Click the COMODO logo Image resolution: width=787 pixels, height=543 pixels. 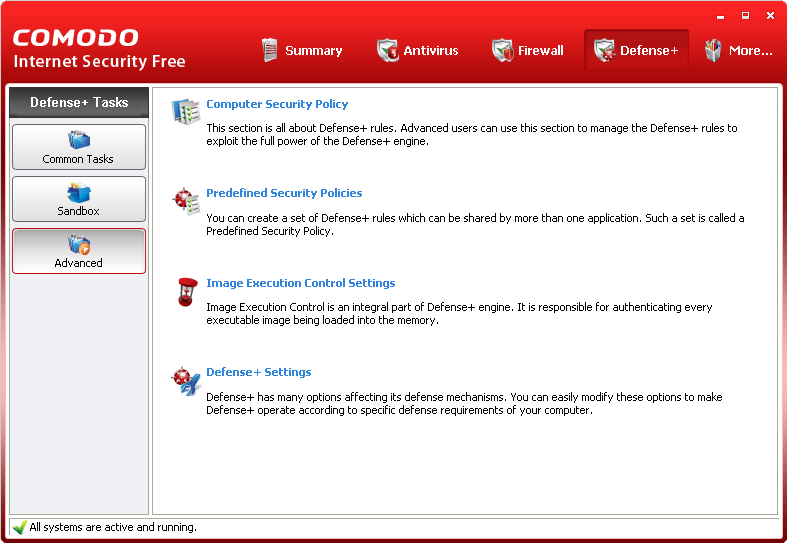point(75,38)
